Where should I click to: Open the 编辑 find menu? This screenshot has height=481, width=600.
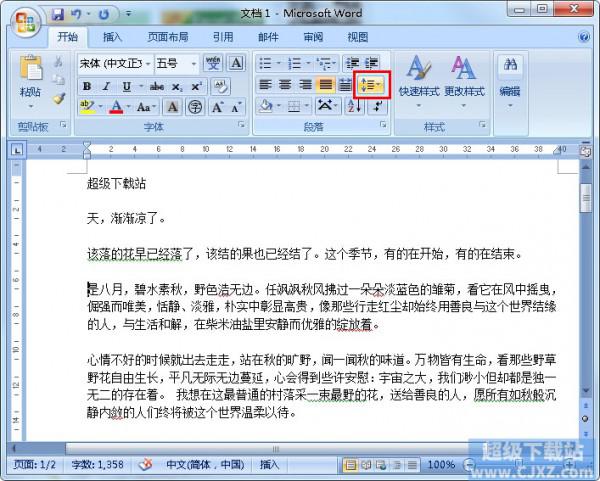[x=510, y=81]
